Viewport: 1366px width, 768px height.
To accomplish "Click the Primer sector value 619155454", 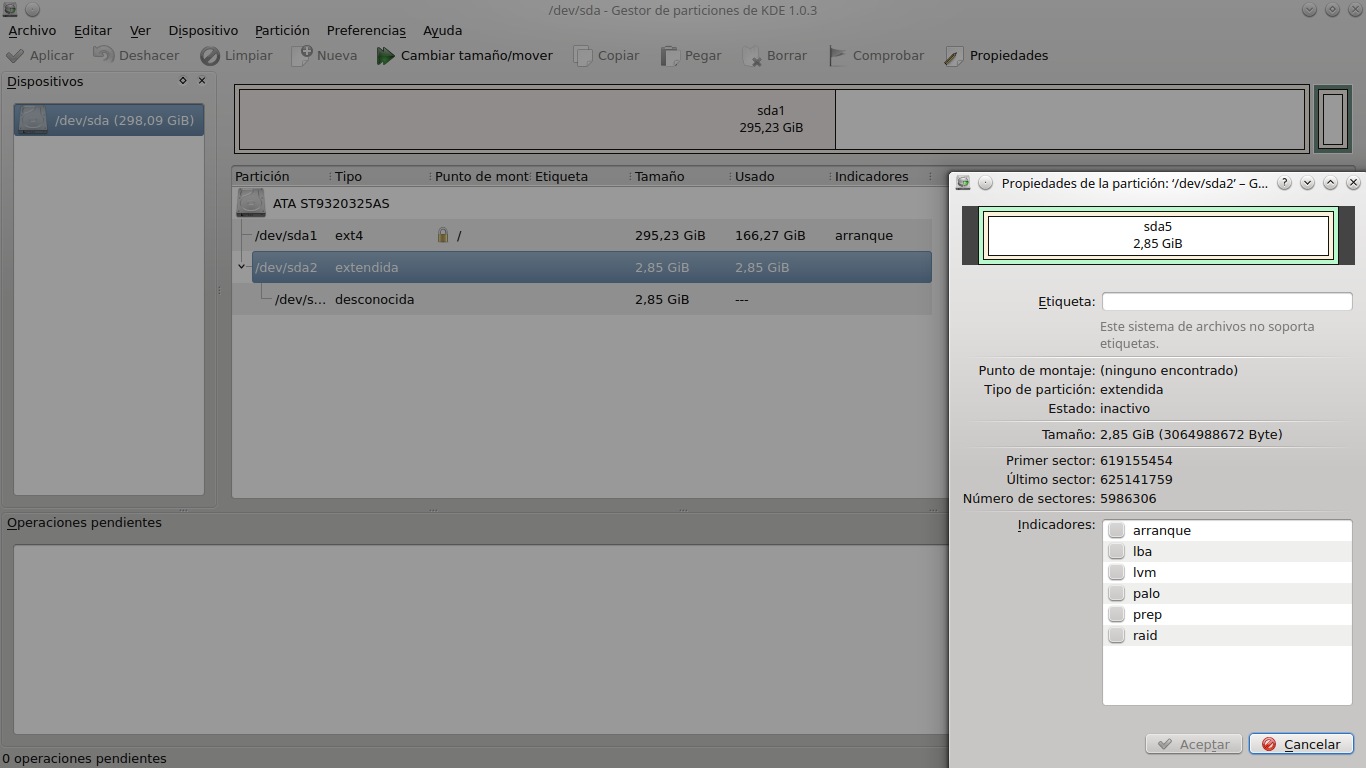I will point(1136,460).
